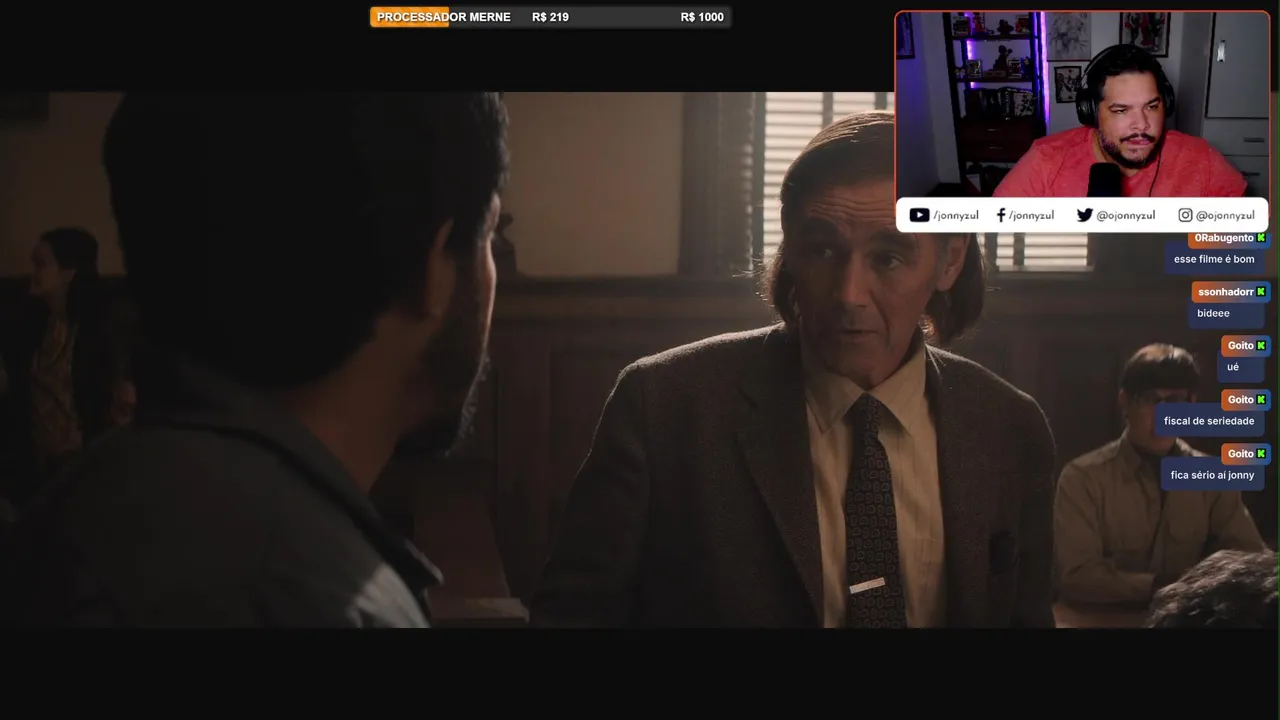Select the chat message 'fica sério aí jonny'
Screen dimensions: 1280x720
[x=1212, y=475]
